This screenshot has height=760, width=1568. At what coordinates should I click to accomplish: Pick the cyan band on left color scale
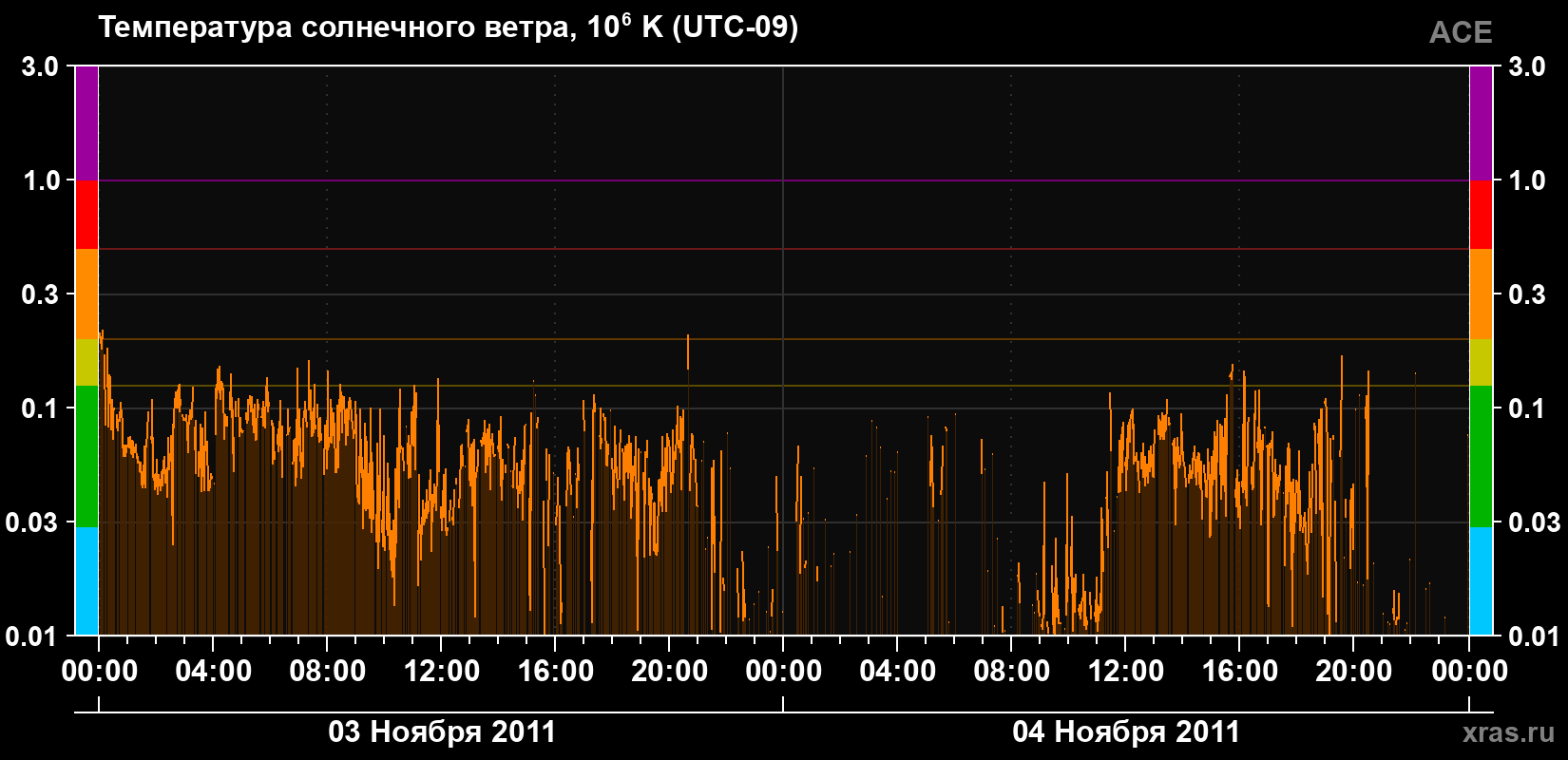pos(86,581)
